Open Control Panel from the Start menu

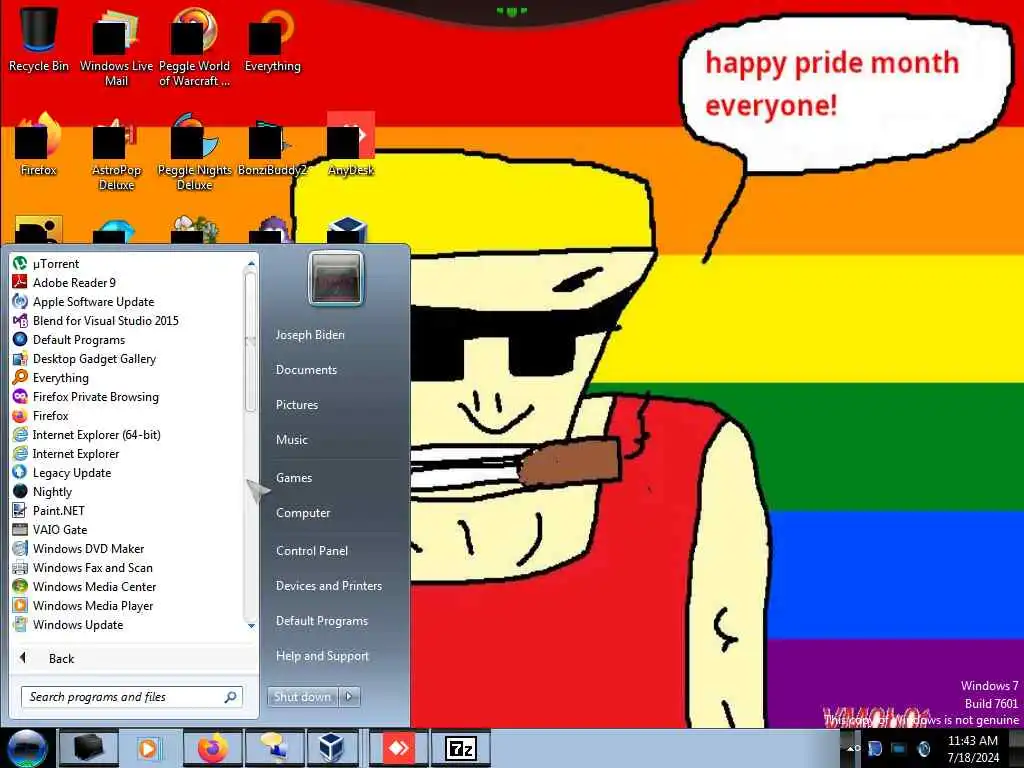pos(312,551)
